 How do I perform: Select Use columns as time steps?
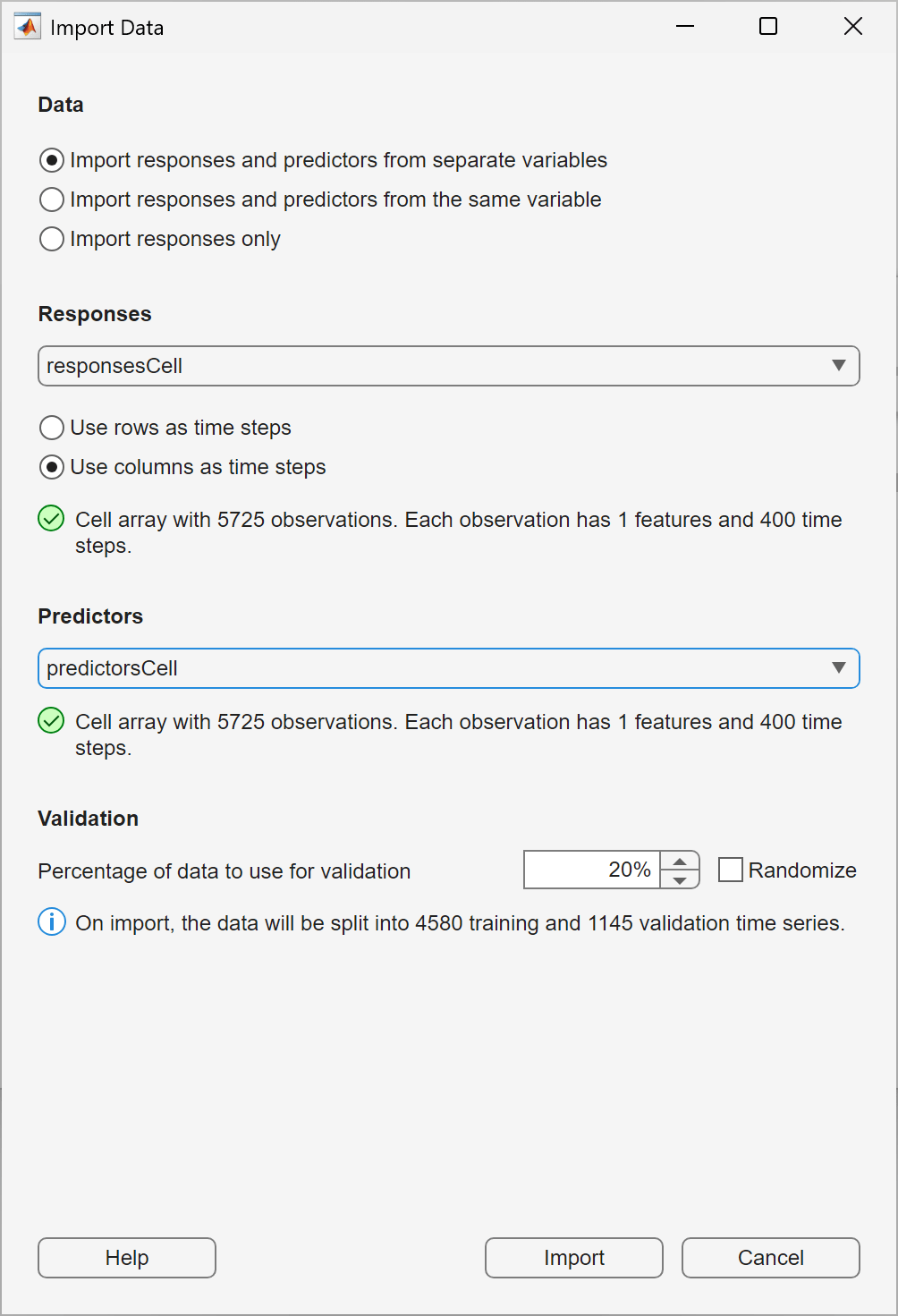pyautogui.click(x=51, y=466)
